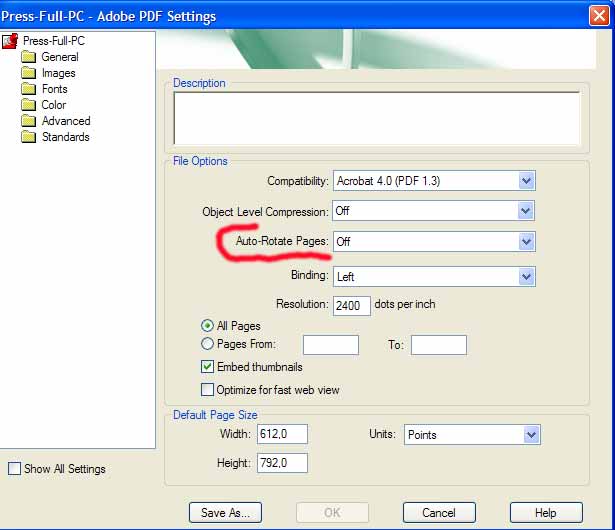Image resolution: width=615 pixels, height=530 pixels.
Task: Click the Fonts folder icon
Action: tap(29, 89)
